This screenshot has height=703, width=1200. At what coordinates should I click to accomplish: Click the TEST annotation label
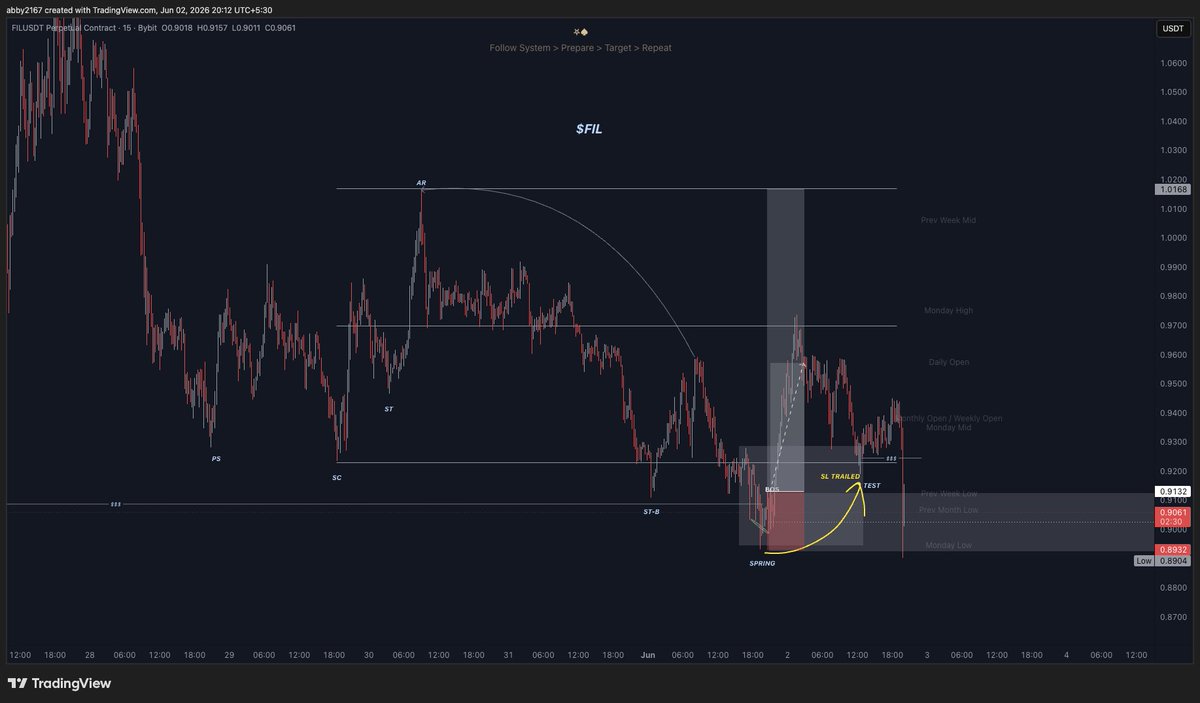pyautogui.click(x=872, y=485)
